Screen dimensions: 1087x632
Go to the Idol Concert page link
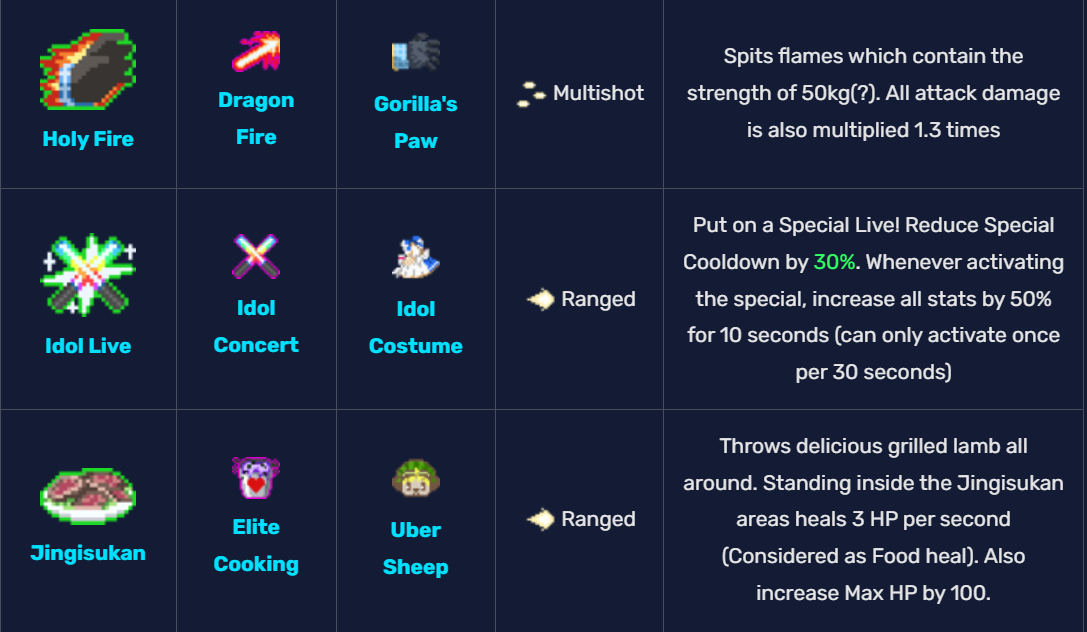pyautogui.click(x=256, y=326)
